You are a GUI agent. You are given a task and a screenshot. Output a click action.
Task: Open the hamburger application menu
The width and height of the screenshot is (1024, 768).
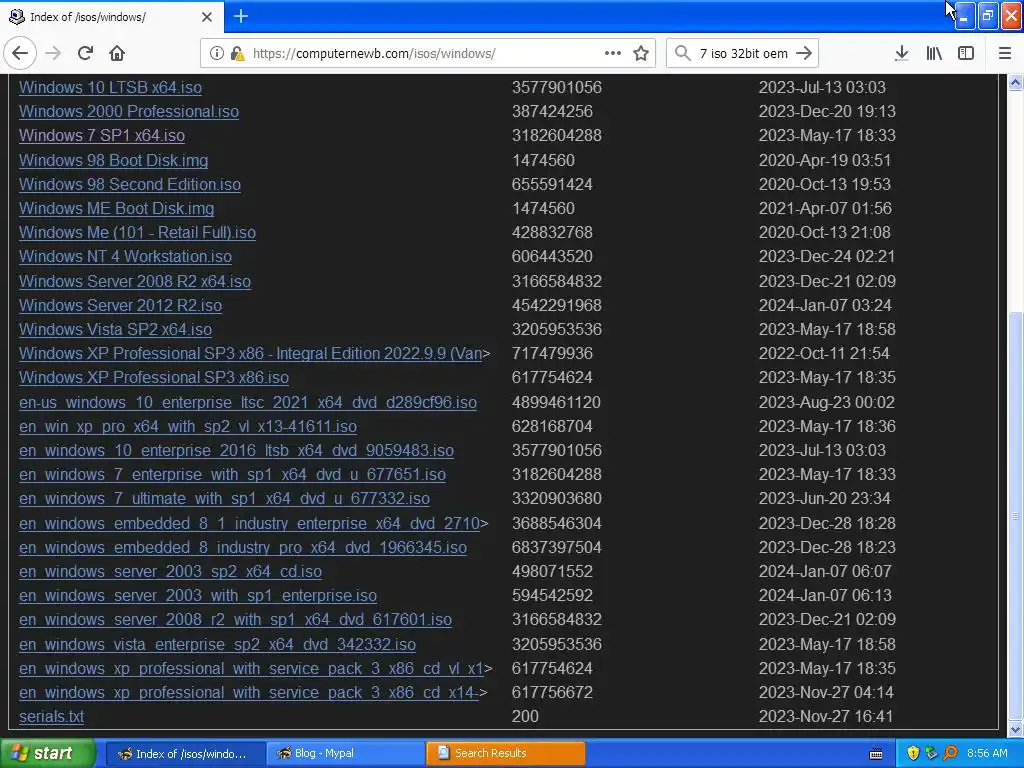(x=1005, y=54)
